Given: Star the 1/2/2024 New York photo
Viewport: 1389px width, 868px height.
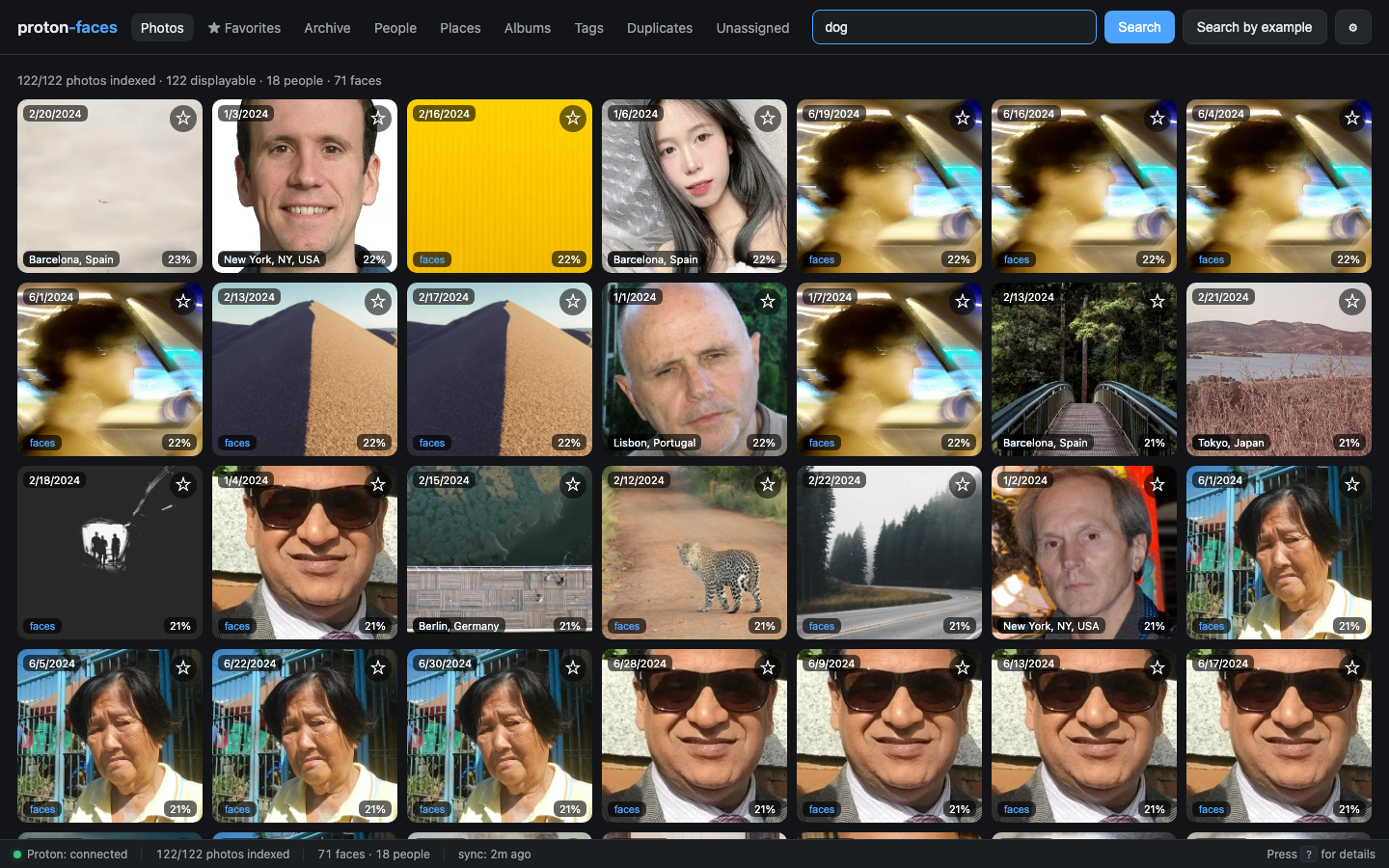Looking at the screenshot, I should coord(1157,485).
